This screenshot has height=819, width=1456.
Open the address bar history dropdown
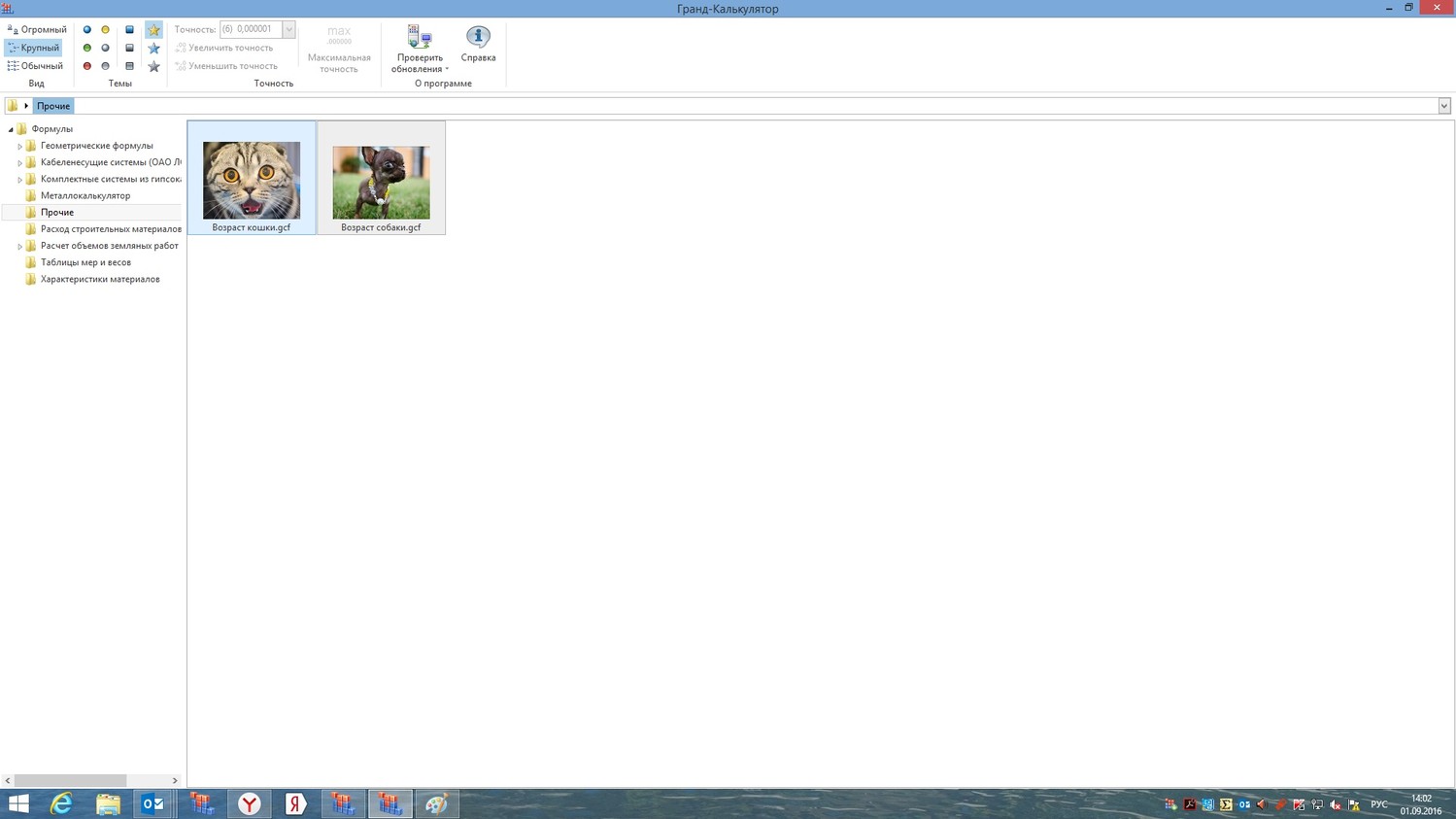(1444, 106)
